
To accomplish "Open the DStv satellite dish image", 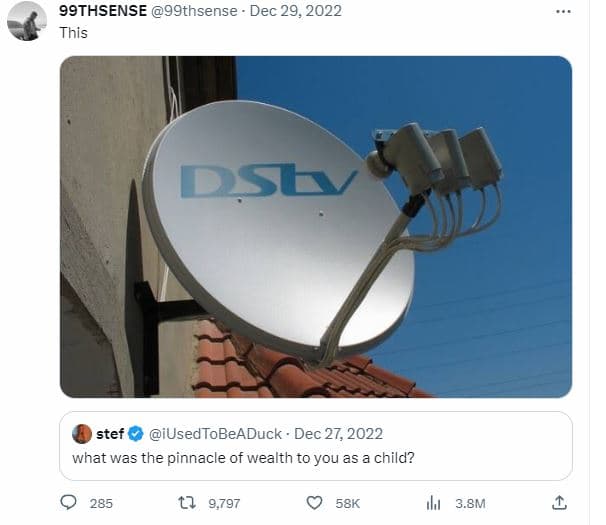I will point(316,227).
